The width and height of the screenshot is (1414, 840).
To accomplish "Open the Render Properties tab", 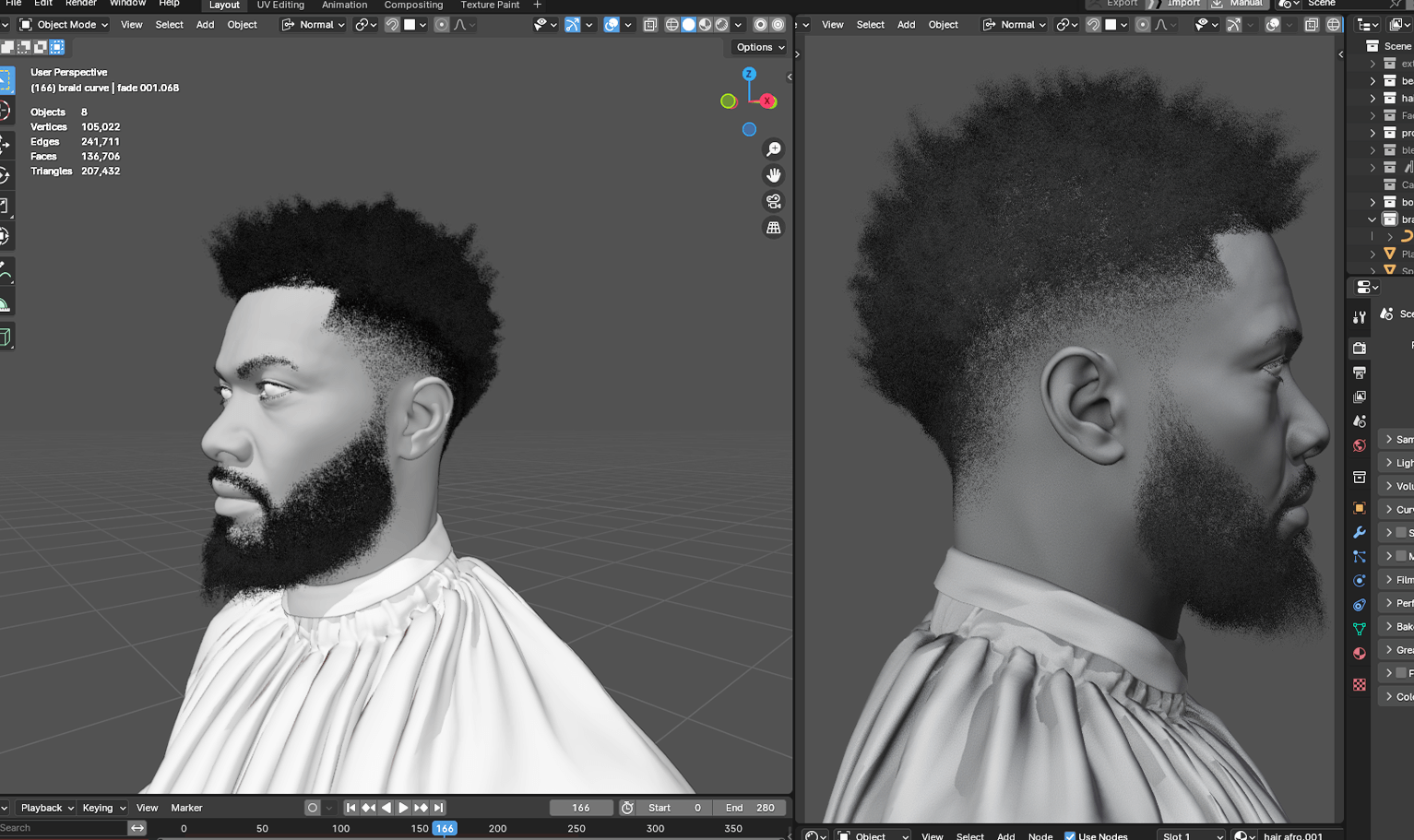I will pyautogui.click(x=1360, y=348).
